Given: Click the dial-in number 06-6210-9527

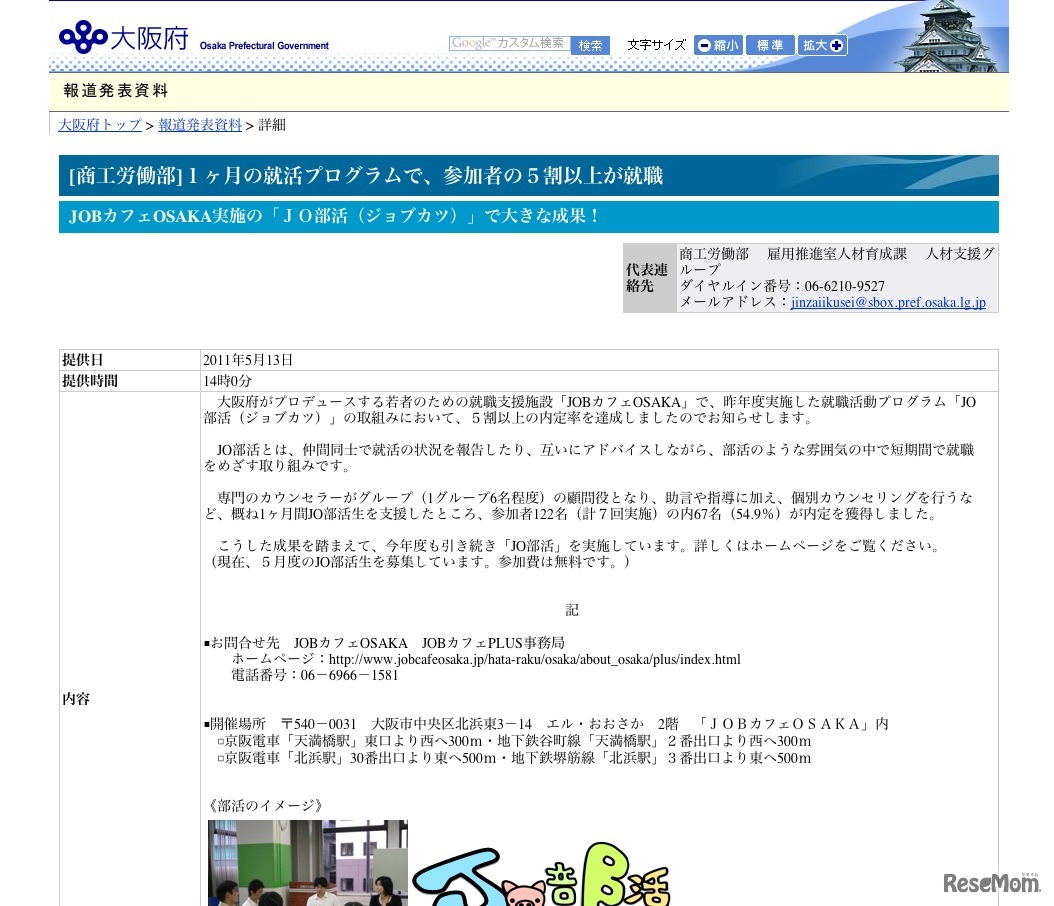Looking at the screenshot, I should 844,286.
